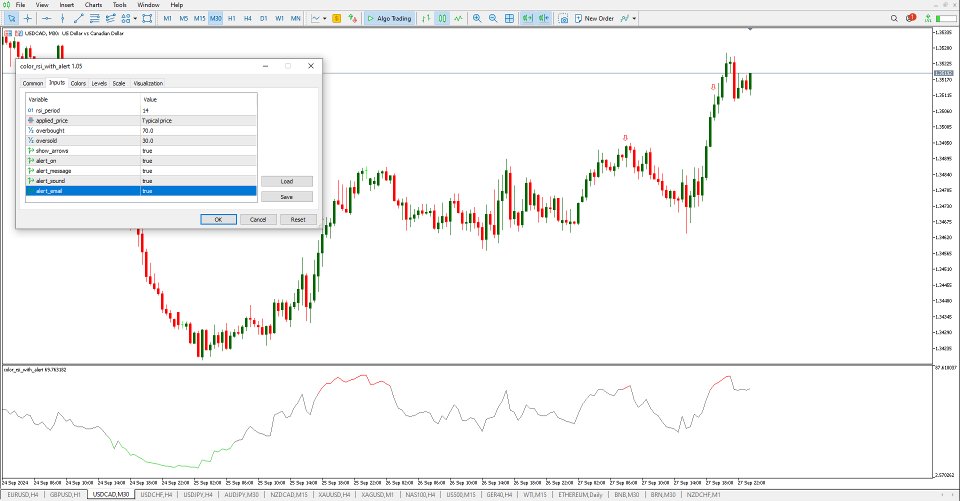The image size is (960, 501).
Task: Switch to line chart view
Action: click(x=458, y=18)
